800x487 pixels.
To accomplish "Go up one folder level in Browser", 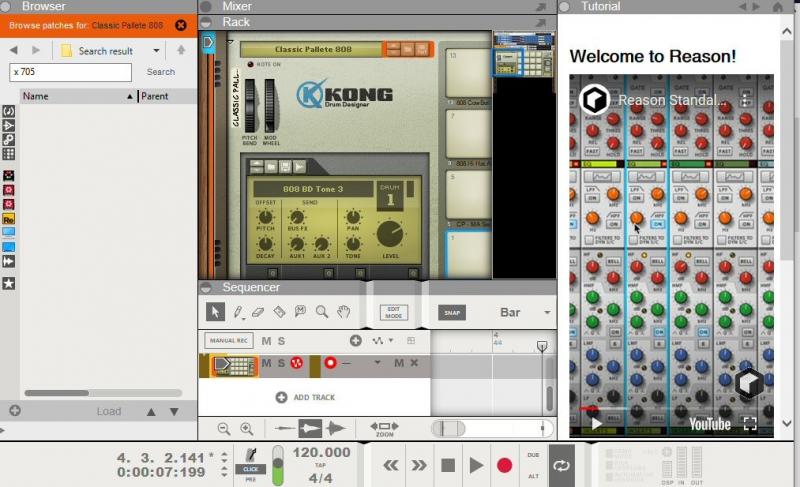I will pyautogui.click(x=181, y=50).
